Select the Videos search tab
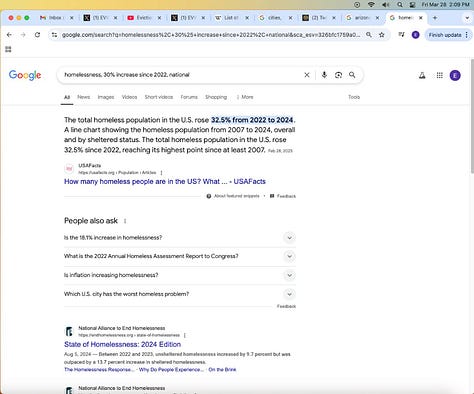The width and height of the screenshot is (474, 394). [x=129, y=97]
